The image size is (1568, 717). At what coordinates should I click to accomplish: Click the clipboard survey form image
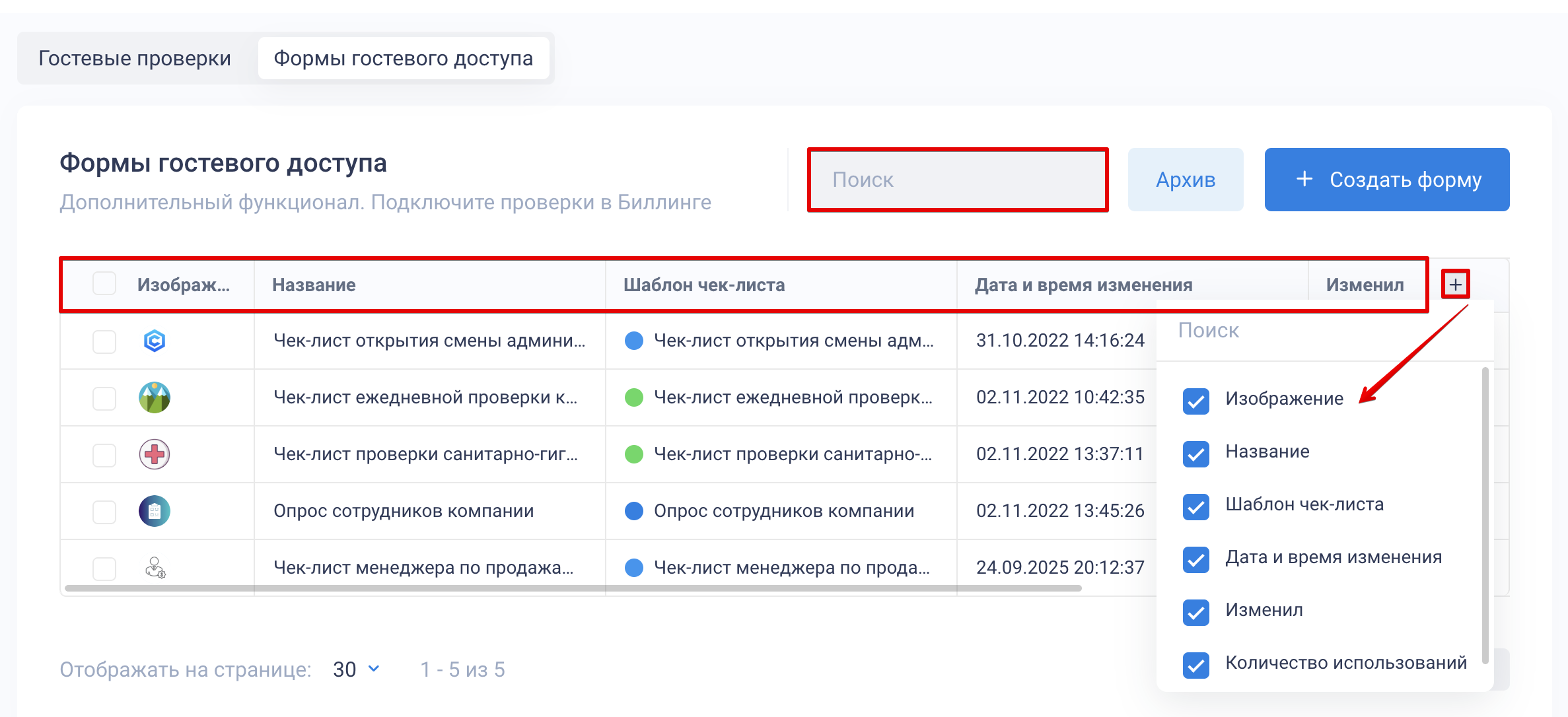point(155,511)
